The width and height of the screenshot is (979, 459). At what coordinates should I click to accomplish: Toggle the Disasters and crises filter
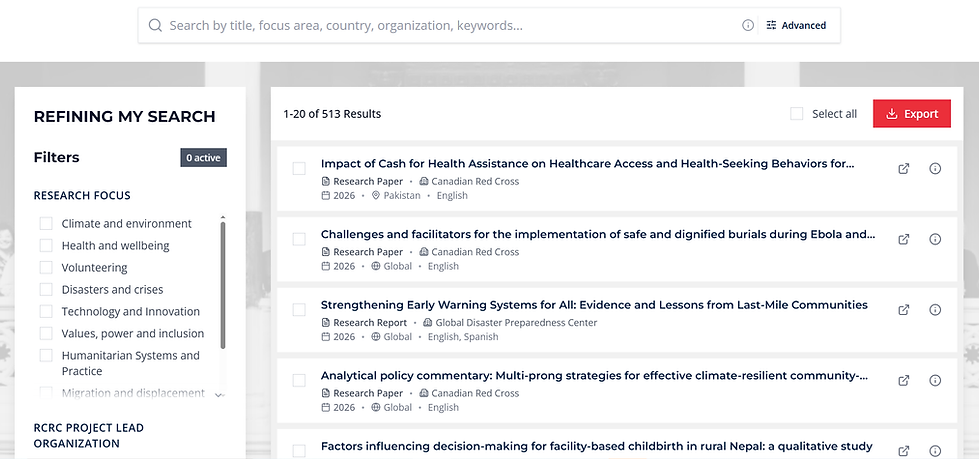click(46, 290)
